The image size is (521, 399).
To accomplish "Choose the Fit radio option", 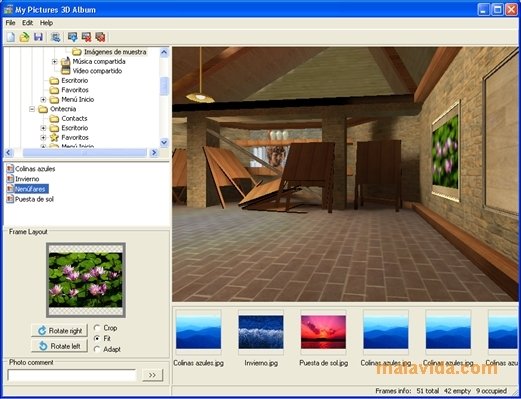I will (x=97, y=338).
